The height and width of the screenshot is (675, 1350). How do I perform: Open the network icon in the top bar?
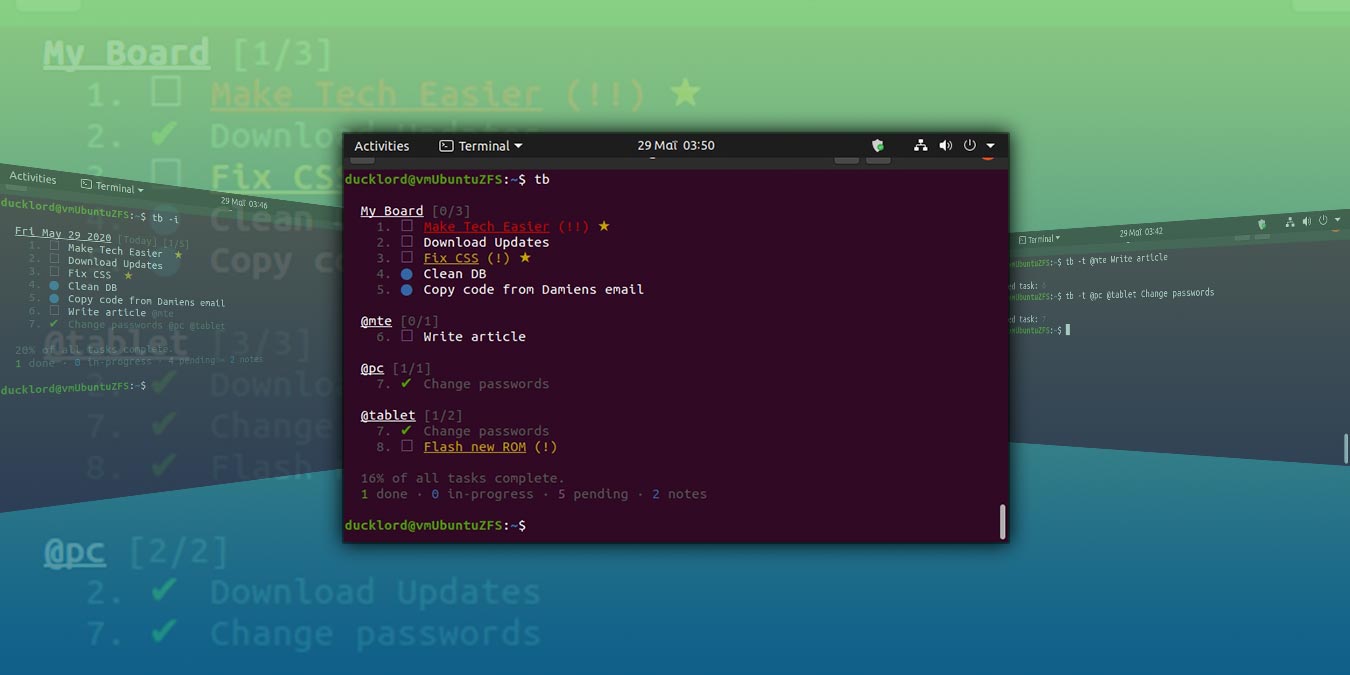[x=921, y=145]
